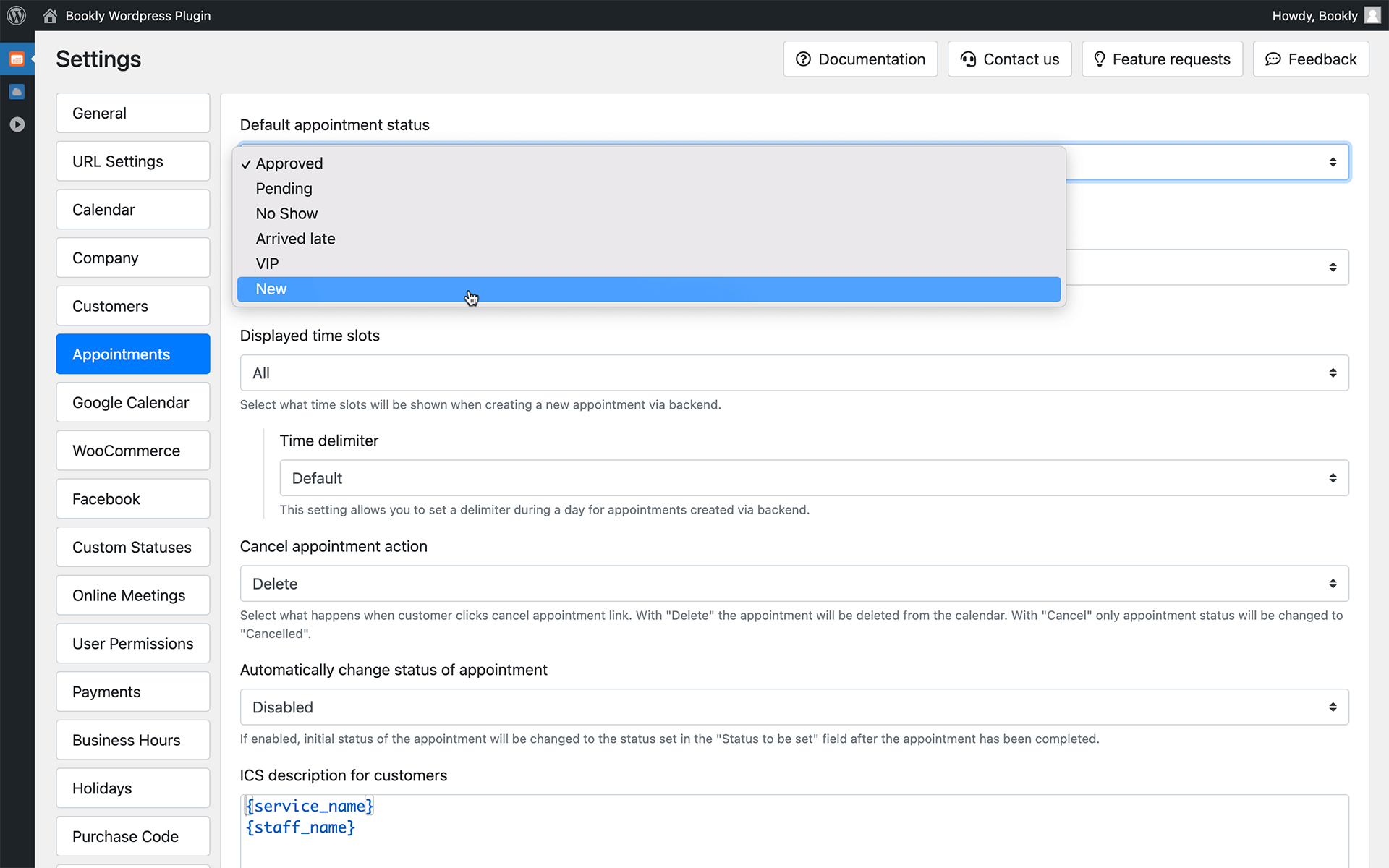Open the Displayed time slots dropdown
Image resolution: width=1389 pixels, height=868 pixels.
[x=794, y=373]
